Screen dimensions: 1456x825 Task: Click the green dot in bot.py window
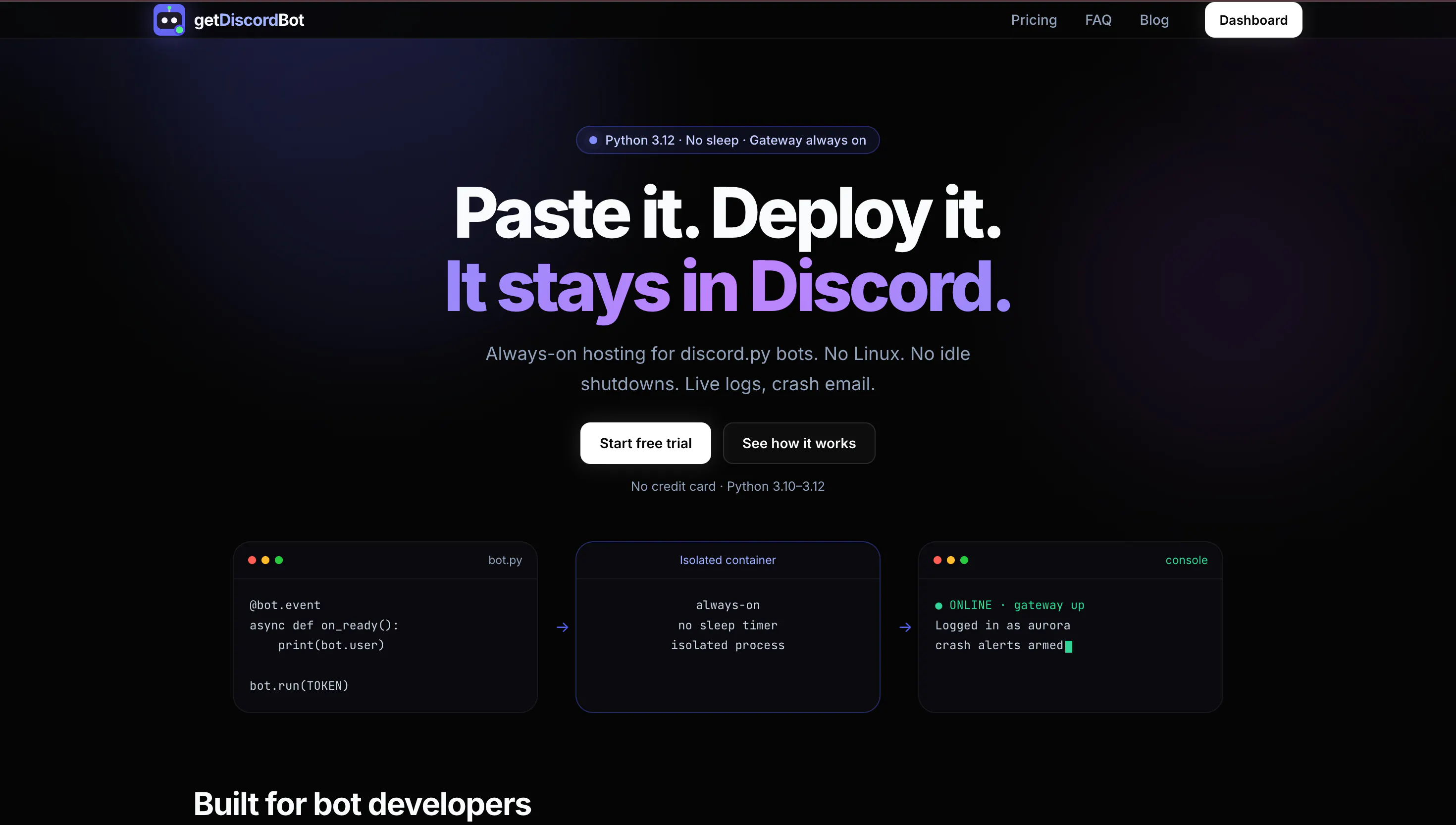point(279,560)
